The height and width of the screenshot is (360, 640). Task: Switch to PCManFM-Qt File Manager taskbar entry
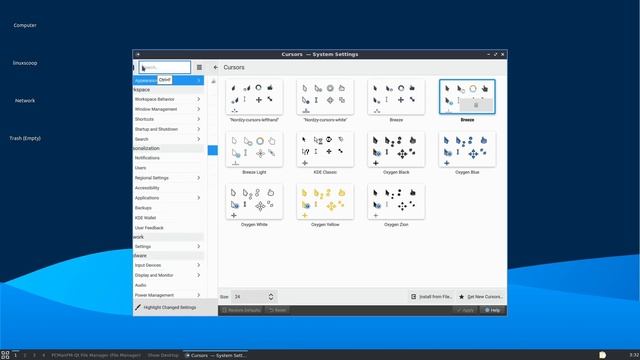(x=96, y=355)
